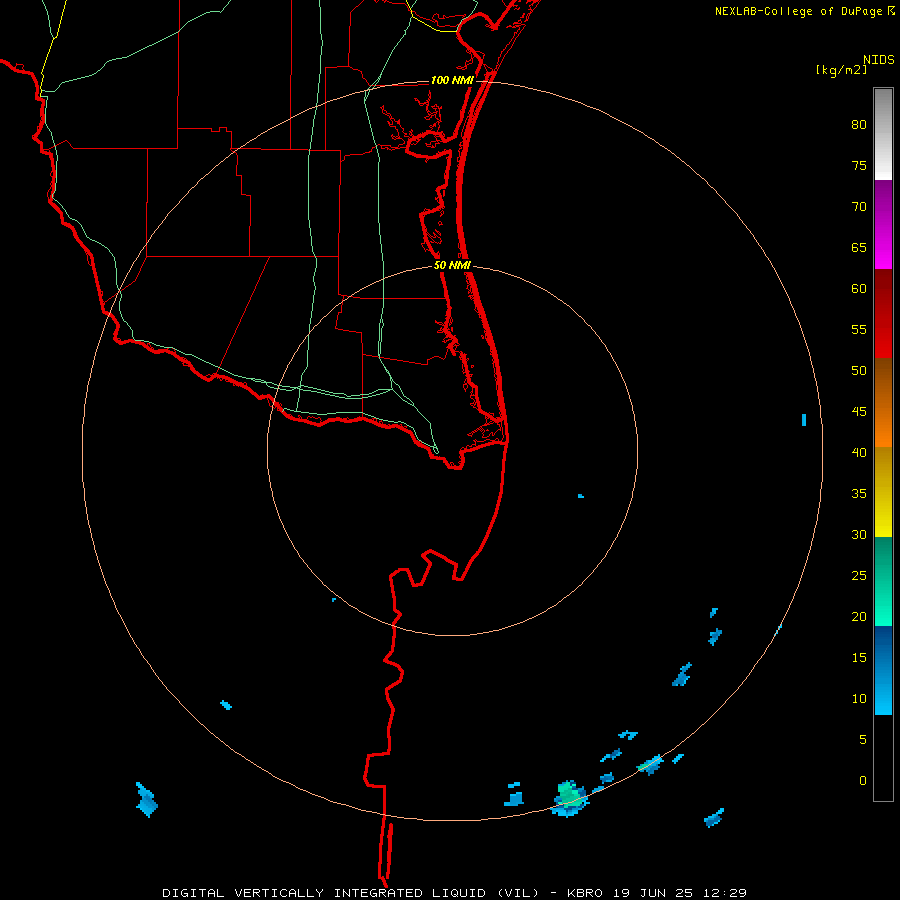Click the NIDS product label
This screenshot has width=900, height=900.
coord(878,59)
